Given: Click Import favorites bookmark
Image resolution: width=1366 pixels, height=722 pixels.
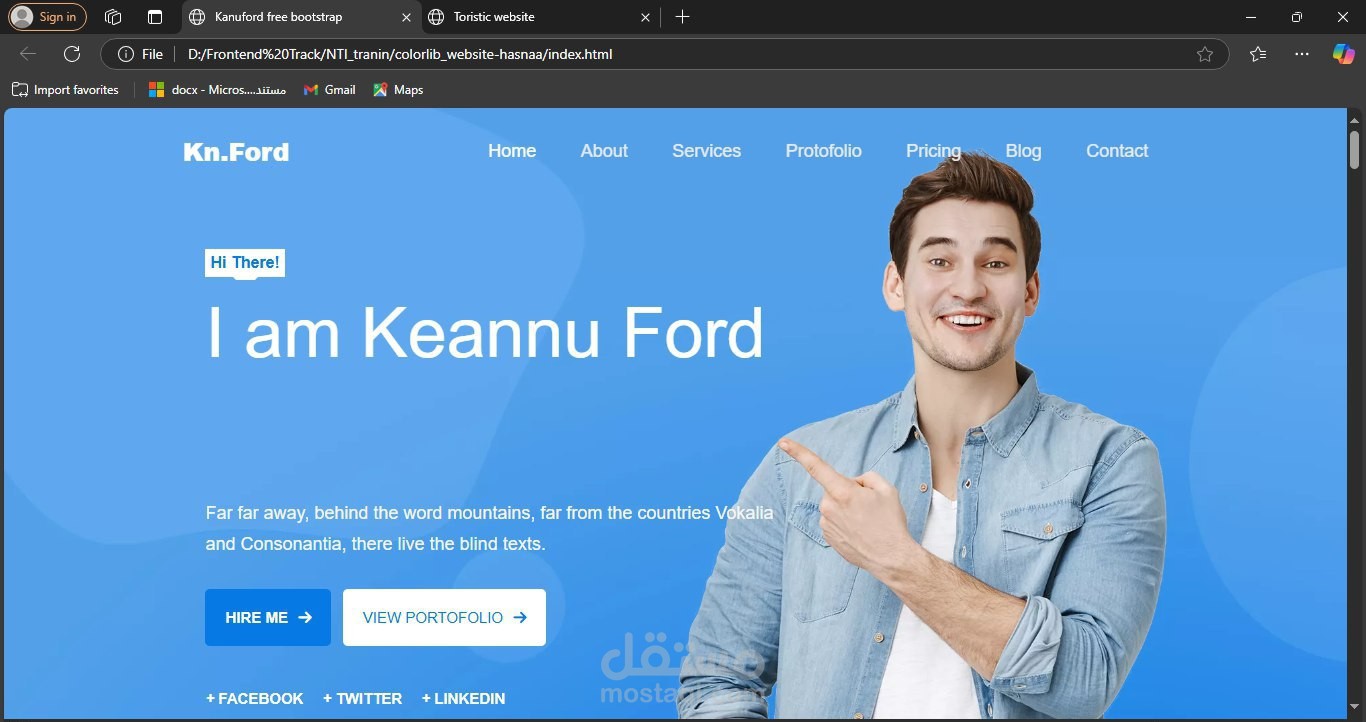Looking at the screenshot, I should 65,90.
